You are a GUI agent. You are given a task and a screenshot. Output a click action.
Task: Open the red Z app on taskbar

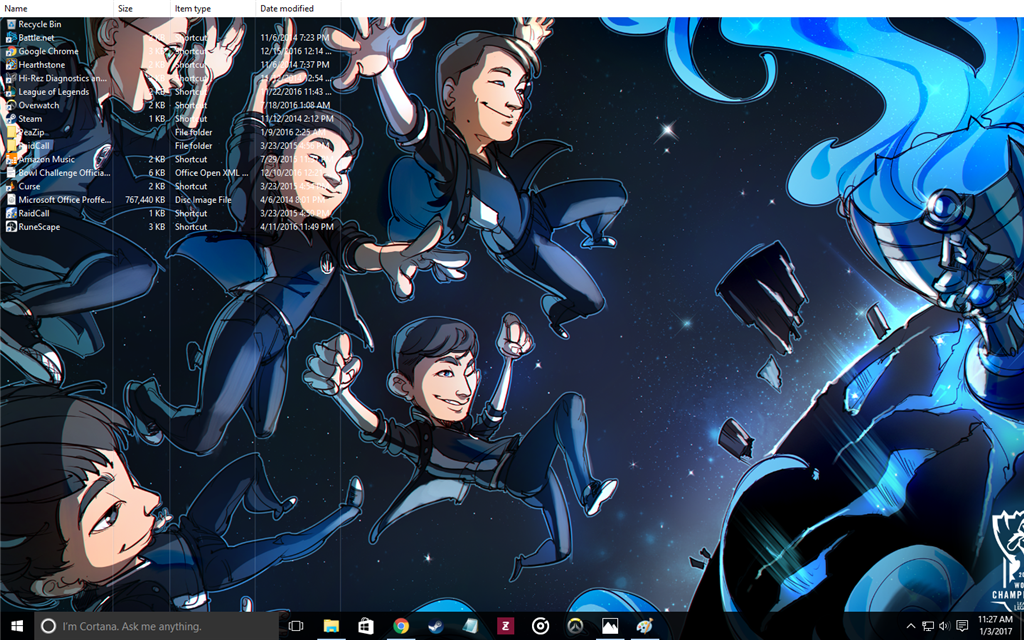[505, 626]
